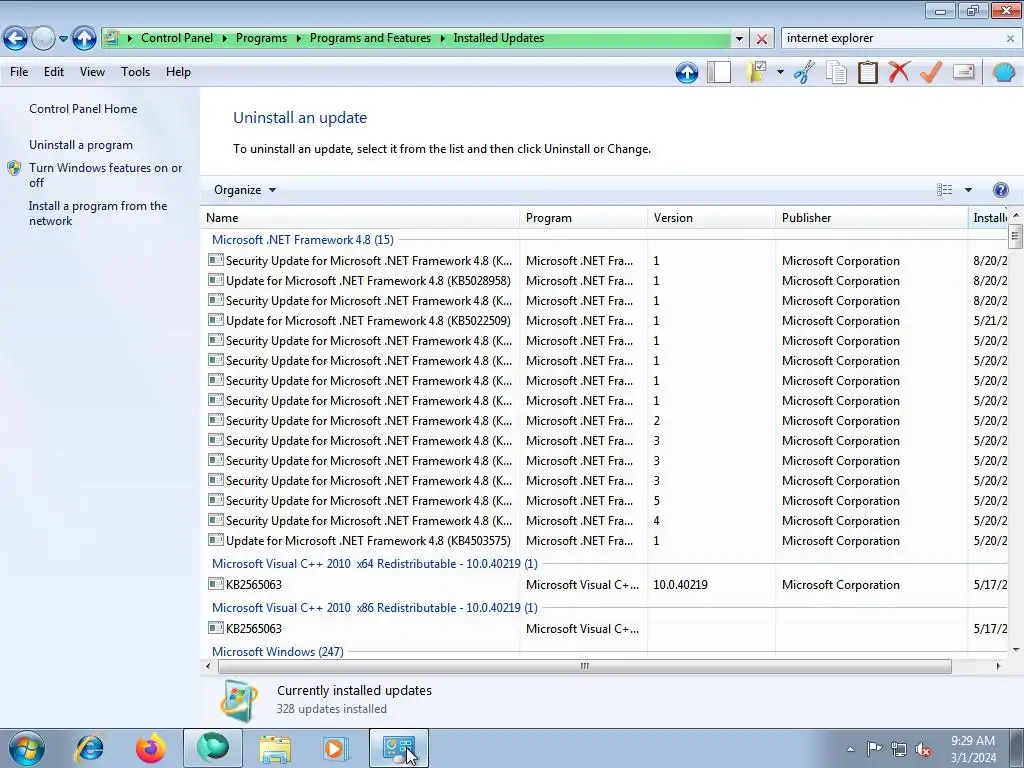
Task: Open Install a program from the network
Action: (98, 213)
